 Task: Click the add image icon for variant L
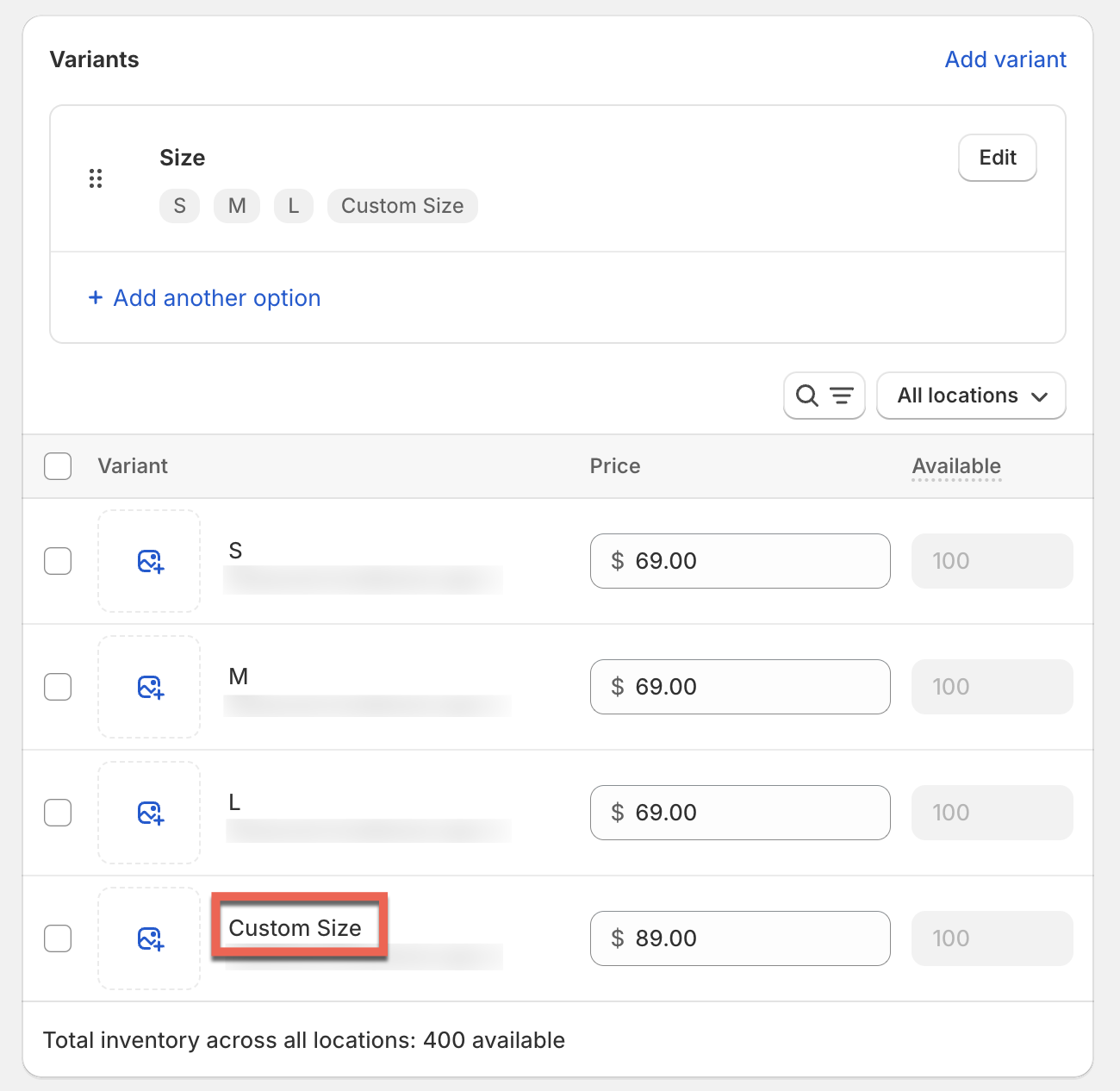pos(148,813)
